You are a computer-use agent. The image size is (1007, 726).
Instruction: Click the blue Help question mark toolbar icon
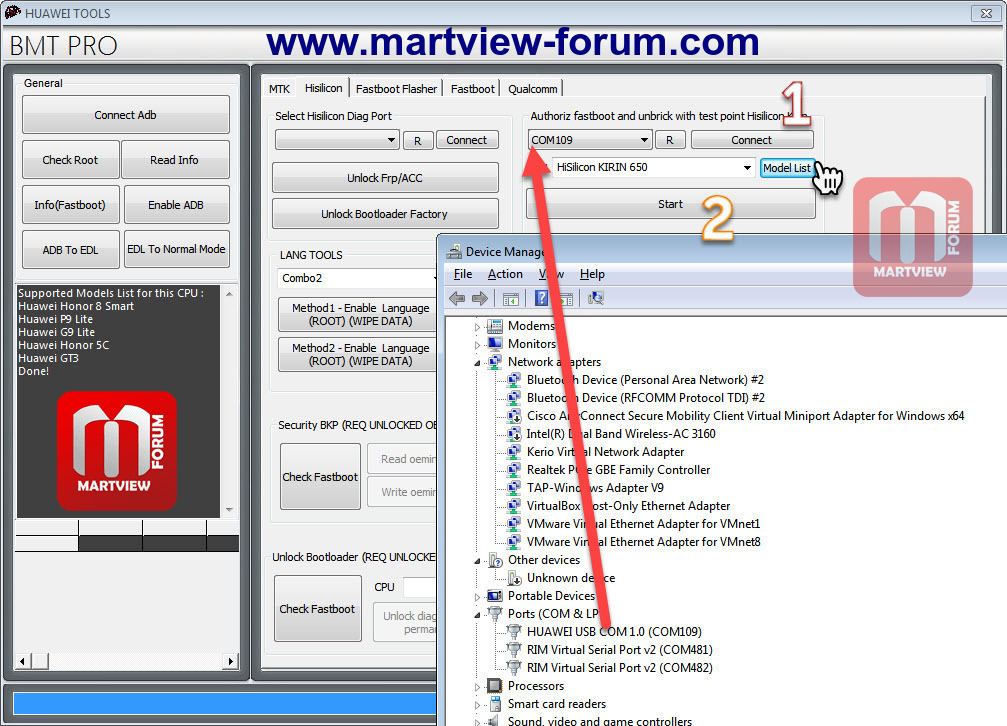pyautogui.click(x=541, y=297)
